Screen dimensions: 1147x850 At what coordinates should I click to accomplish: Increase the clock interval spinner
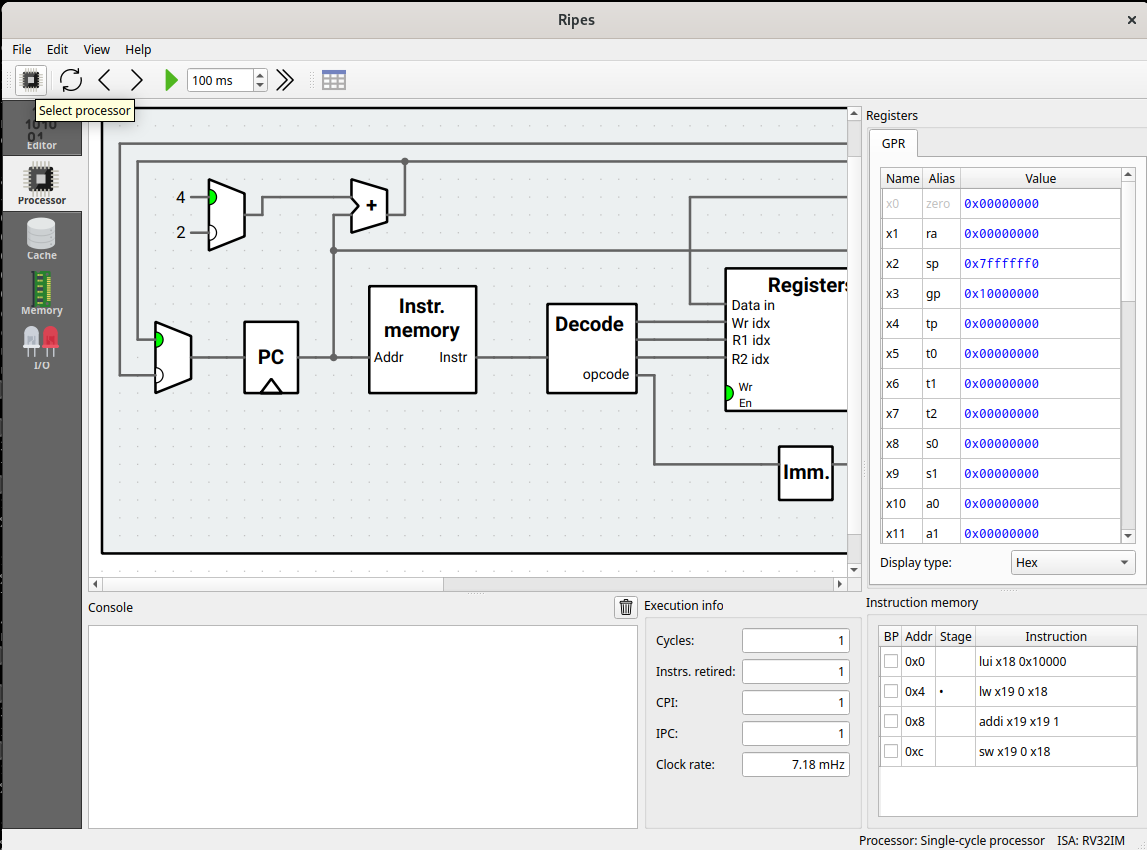pyautogui.click(x=260, y=75)
